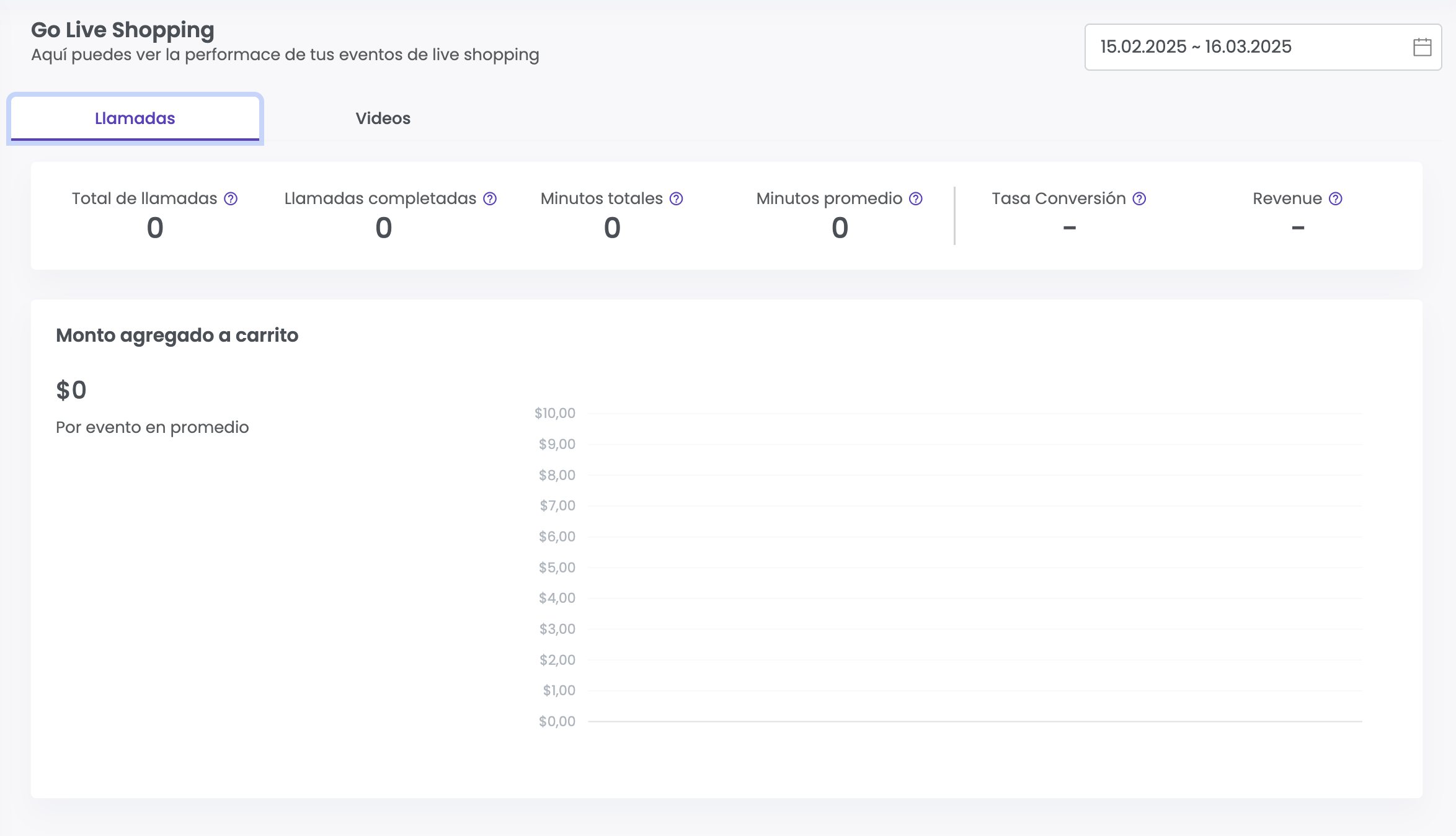Click the Revenue help question icon
The height and width of the screenshot is (836, 1456).
pyautogui.click(x=1336, y=198)
